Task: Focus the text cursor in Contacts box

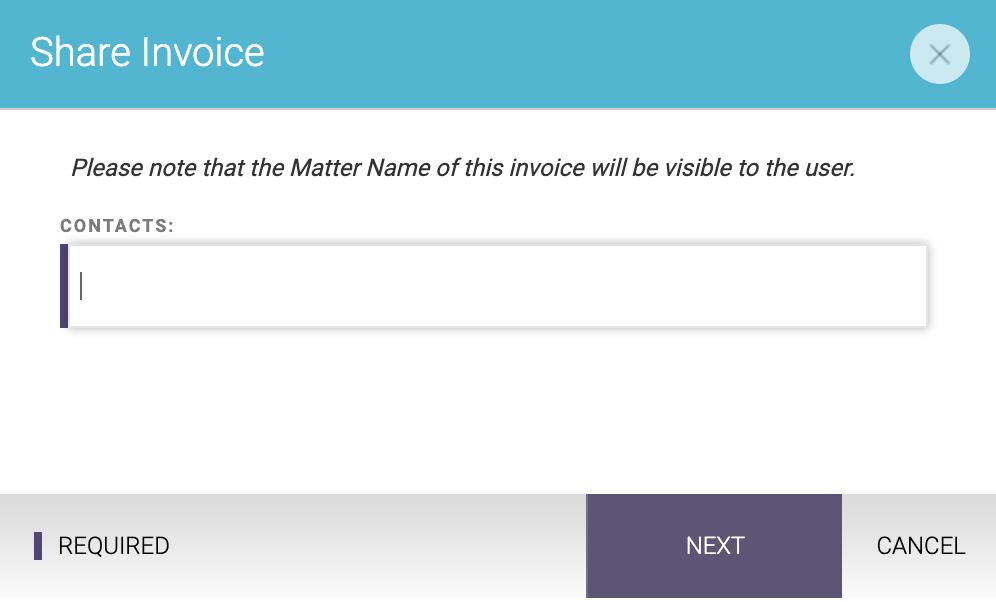Action: [81, 286]
